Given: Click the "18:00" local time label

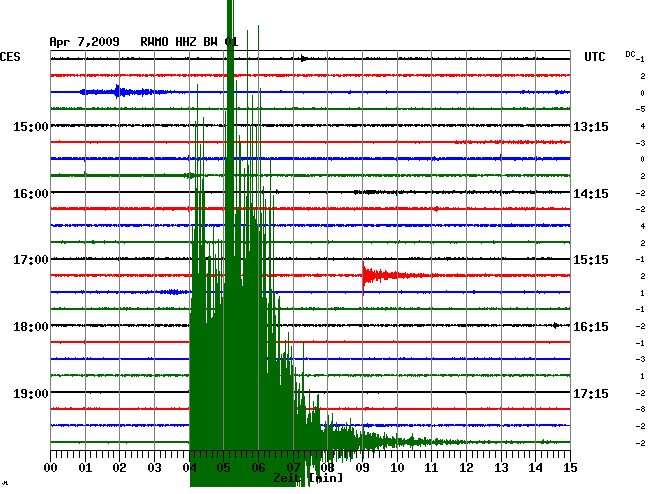Looking at the screenshot, I should (31, 327).
